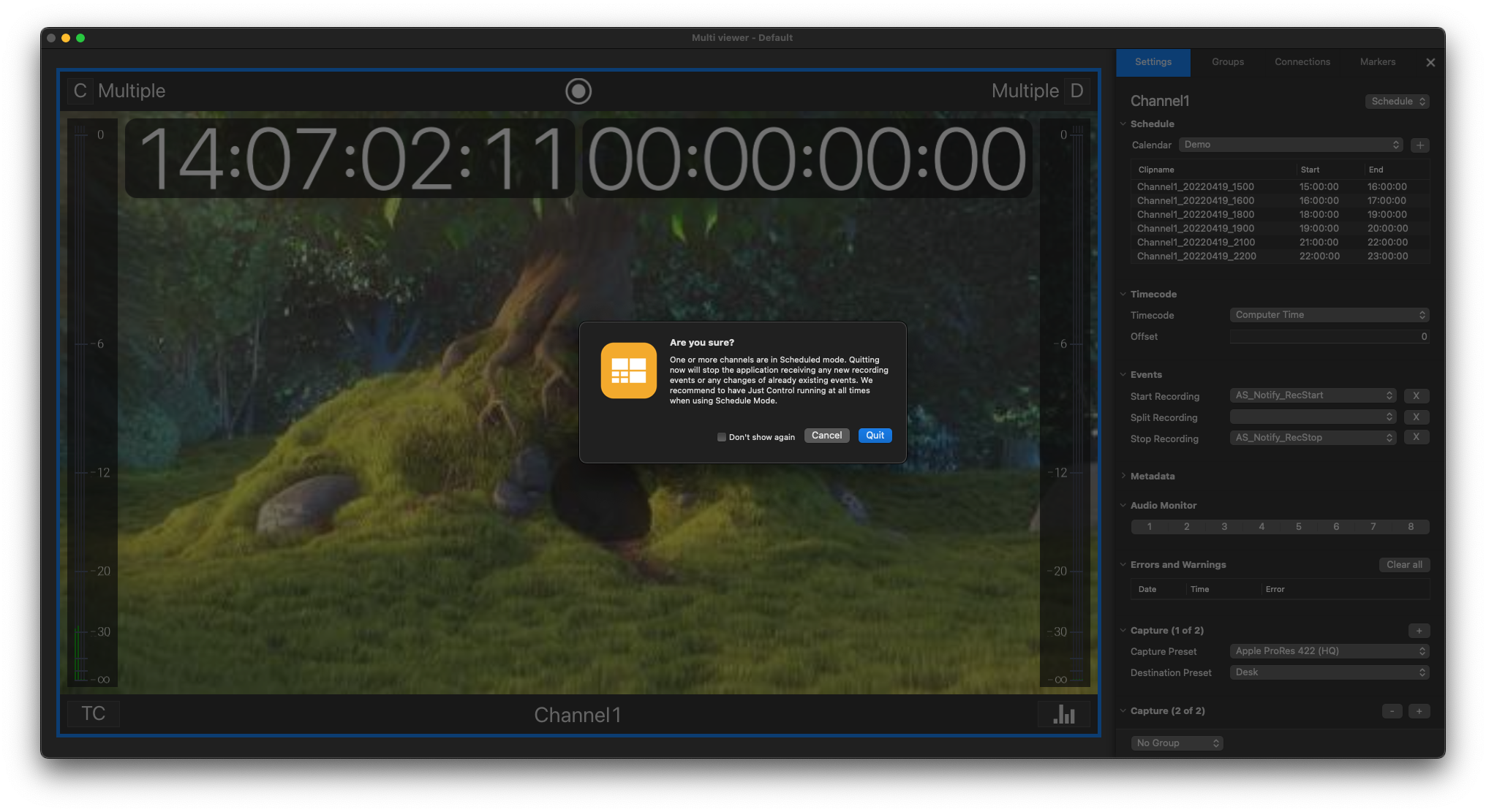Viewport: 1486px width, 812px height.
Task: Select schedule row Channel1_20220419_2100
Action: coord(1280,243)
